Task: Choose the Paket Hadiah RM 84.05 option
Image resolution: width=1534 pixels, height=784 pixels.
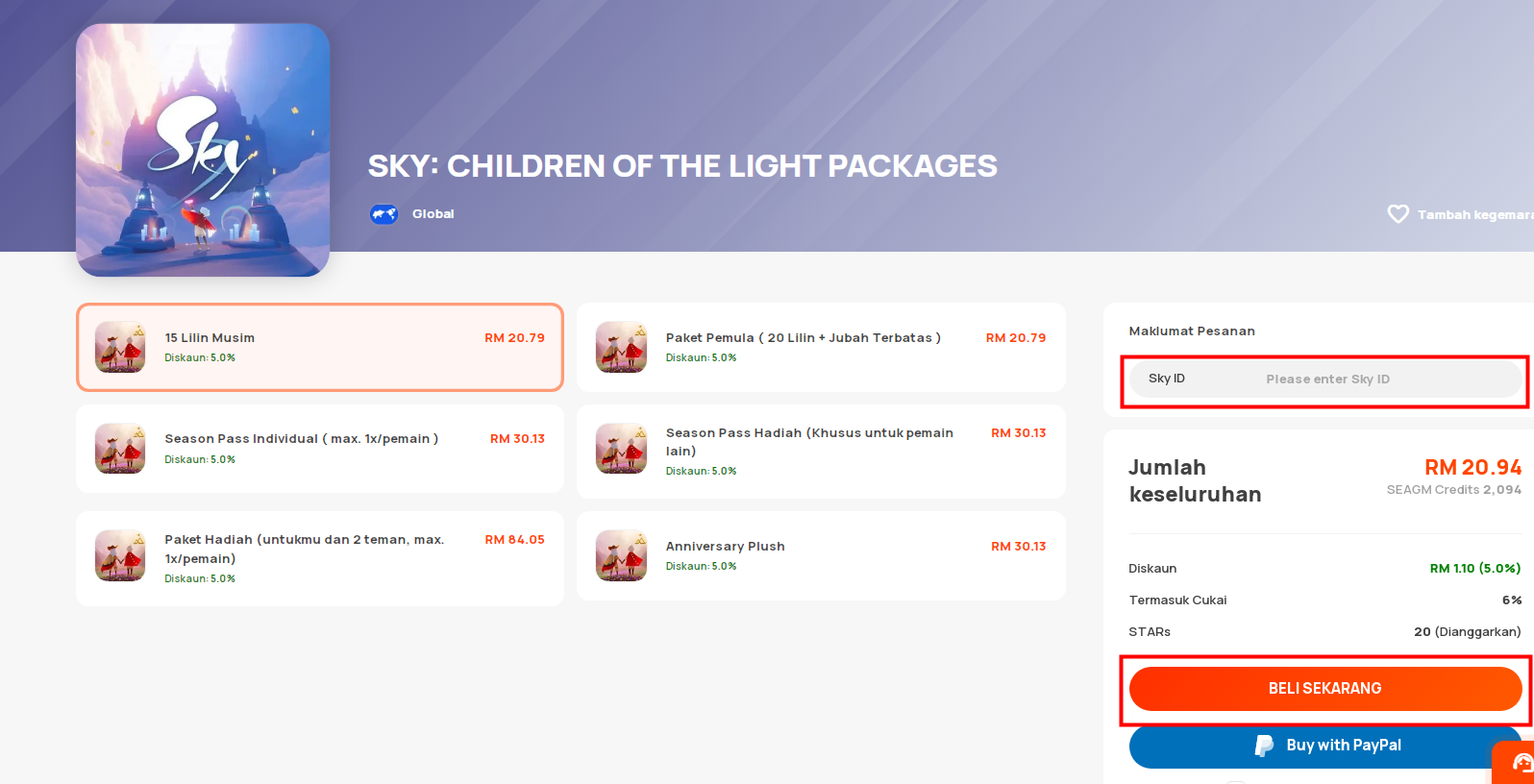Action: (x=320, y=558)
